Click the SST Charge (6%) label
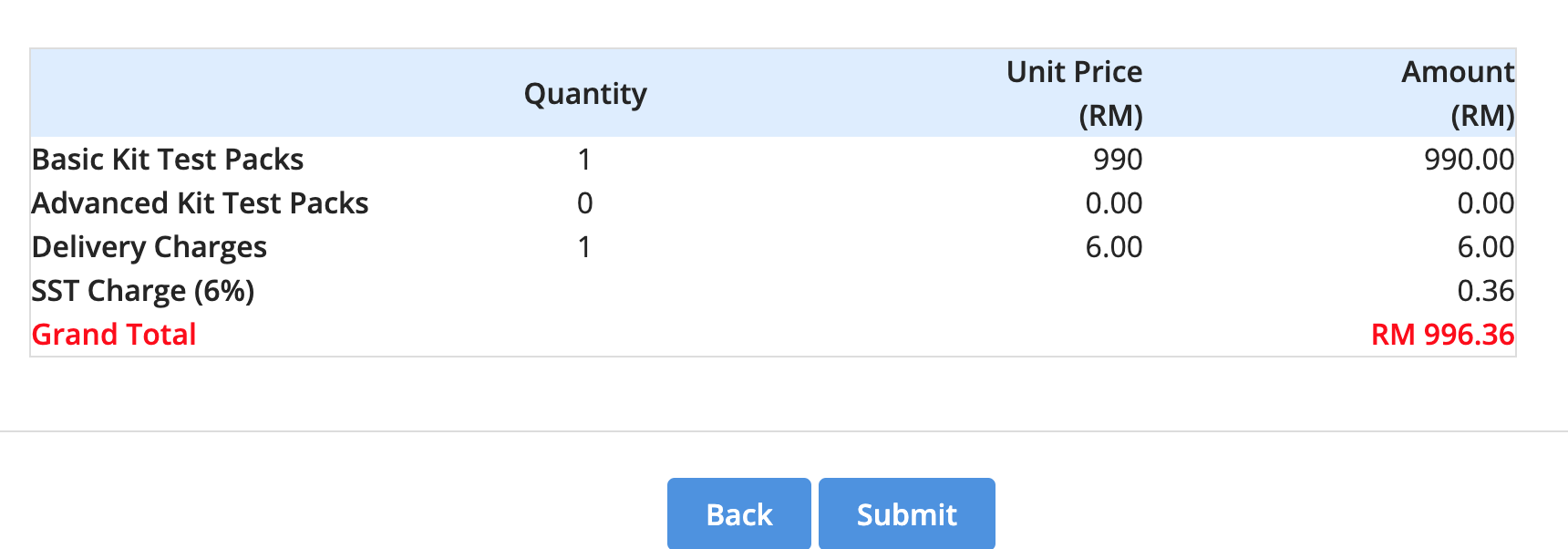Image resolution: width=1568 pixels, height=549 pixels. 143,291
